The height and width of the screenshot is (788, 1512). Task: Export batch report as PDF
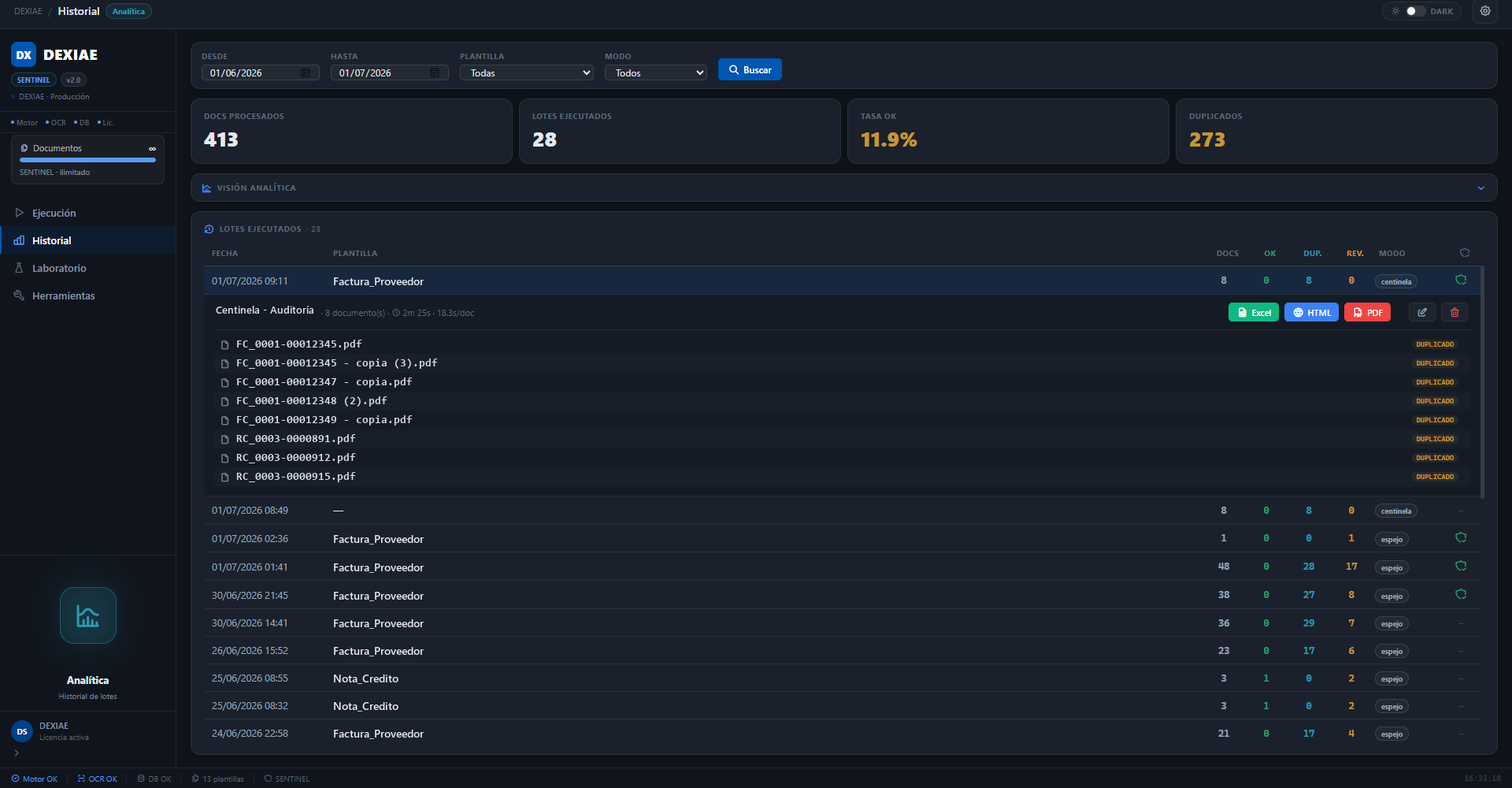(x=1367, y=313)
